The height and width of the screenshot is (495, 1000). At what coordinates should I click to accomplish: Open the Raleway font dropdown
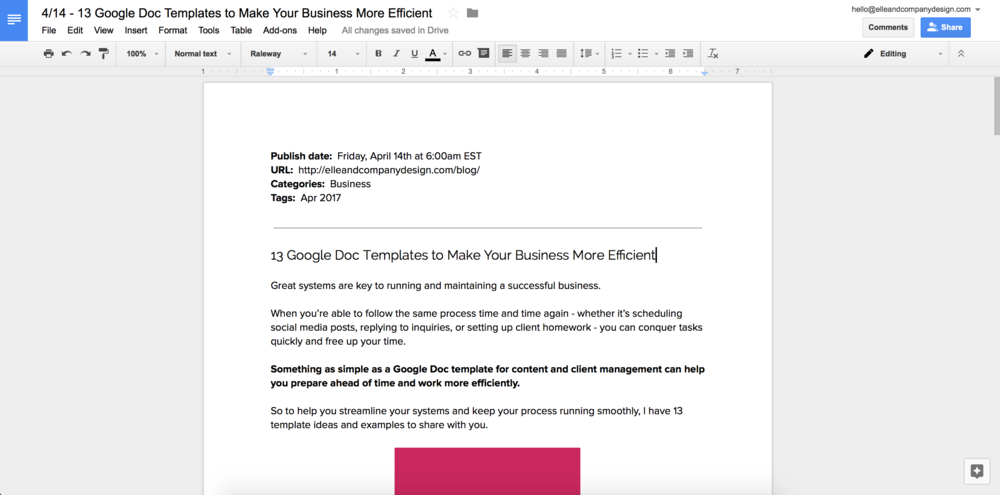(279, 54)
